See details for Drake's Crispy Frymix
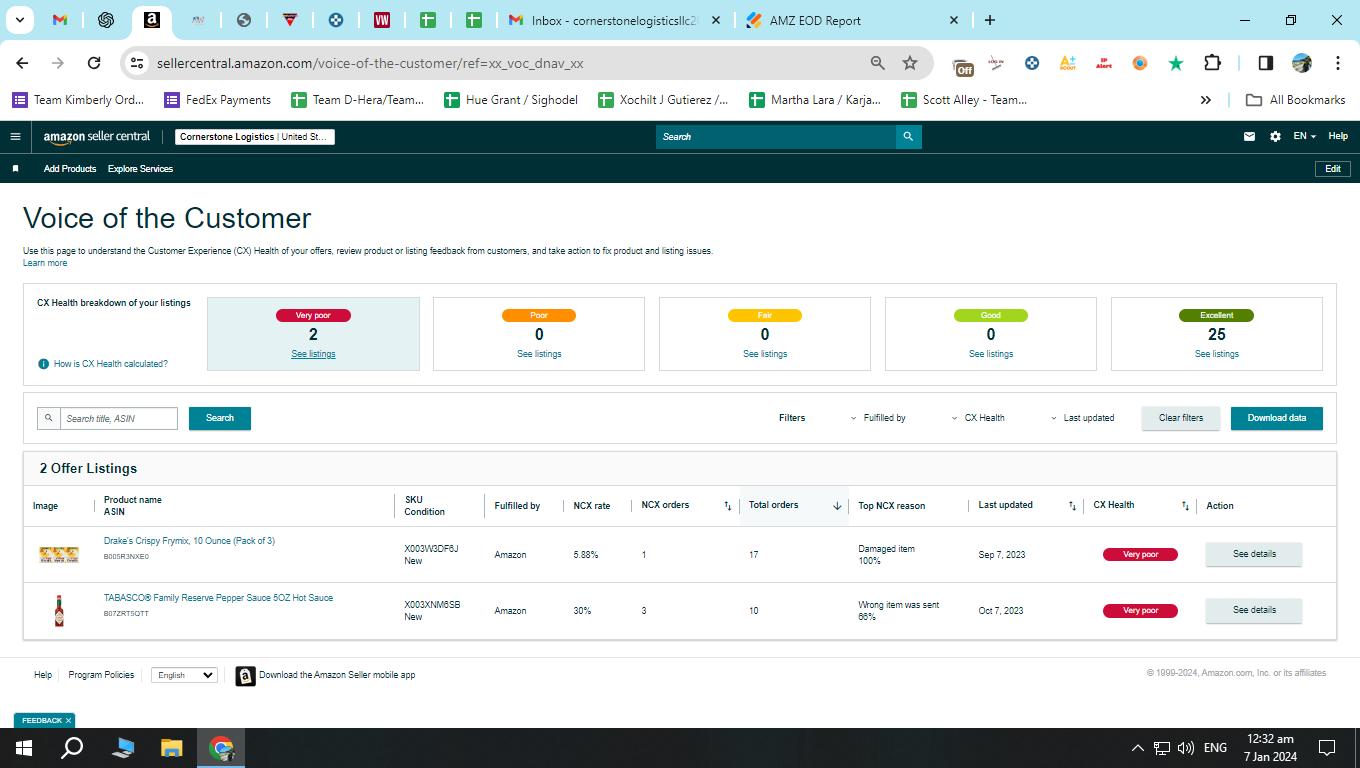 point(1254,554)
